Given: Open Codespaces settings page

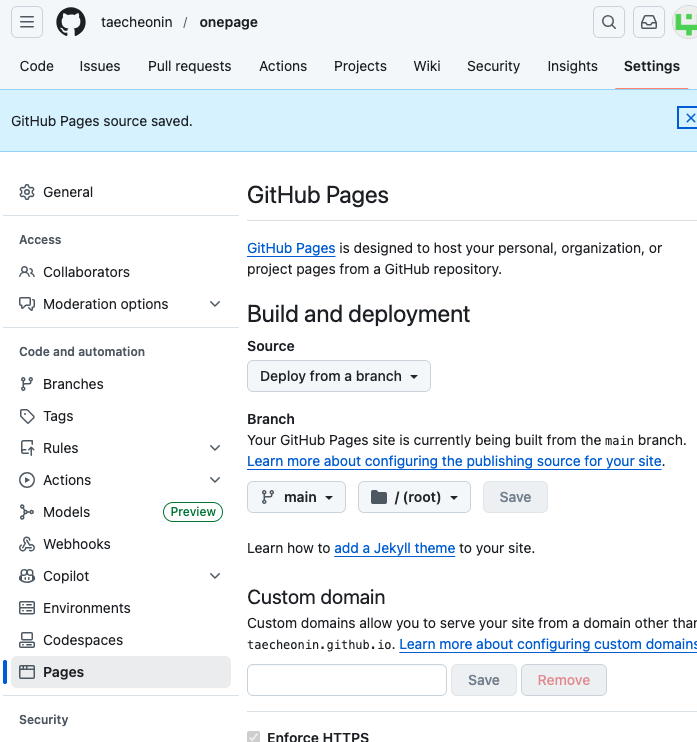Looking at the screenshot, I should pyautogui.click(x=121, y=640).
